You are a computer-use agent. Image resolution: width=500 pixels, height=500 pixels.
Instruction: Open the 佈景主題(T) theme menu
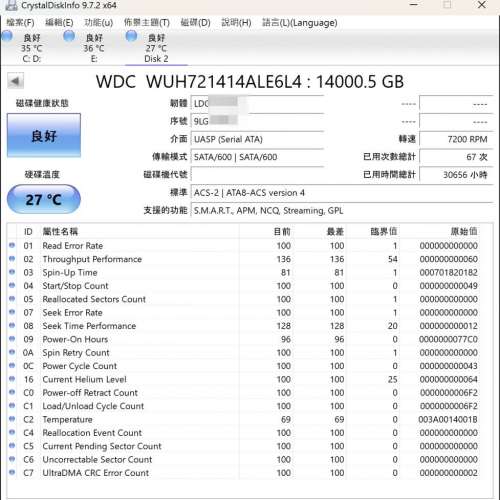click(x=147, y=23)
